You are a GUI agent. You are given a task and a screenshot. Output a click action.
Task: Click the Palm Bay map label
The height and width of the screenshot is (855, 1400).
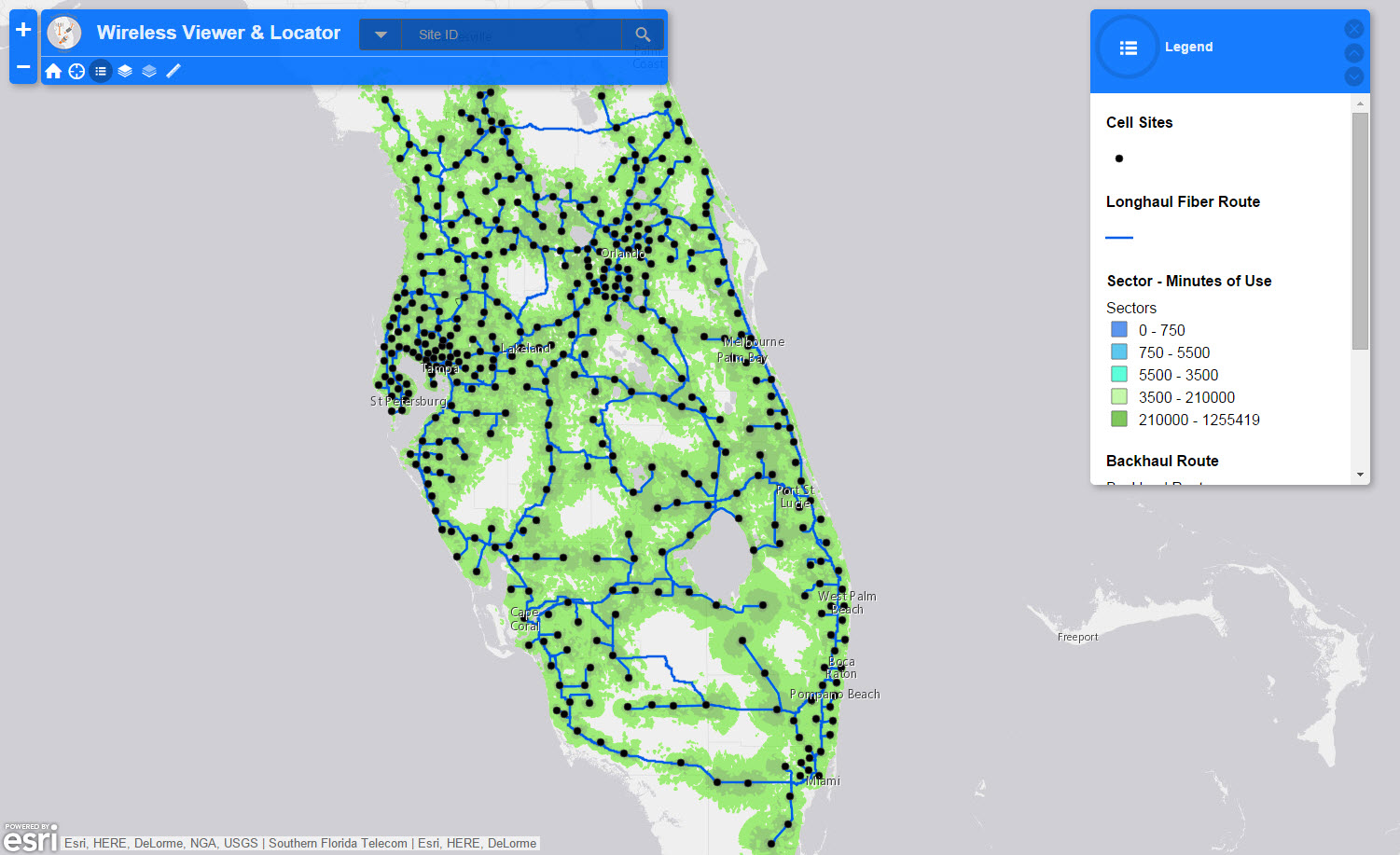point(742,357)
